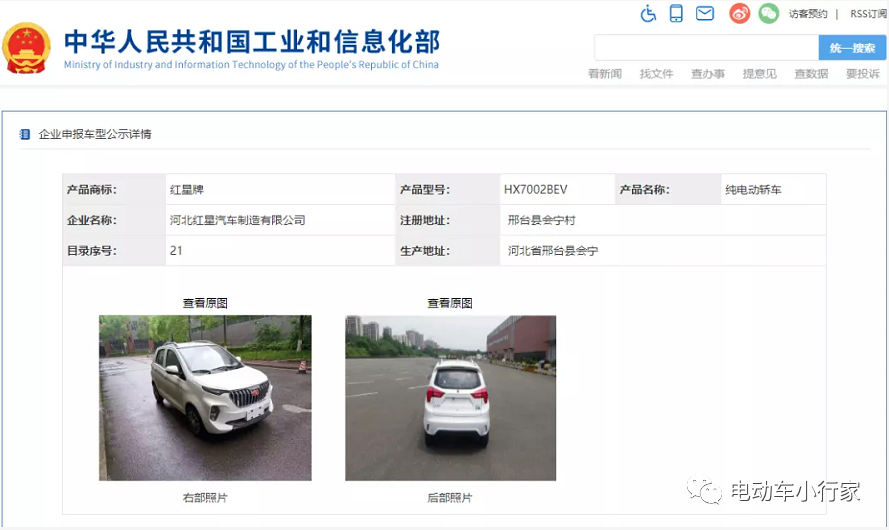Viewport: 889px width, 530px height.
Task: Select the catalog number 21
Action: (x=176, y=251)
